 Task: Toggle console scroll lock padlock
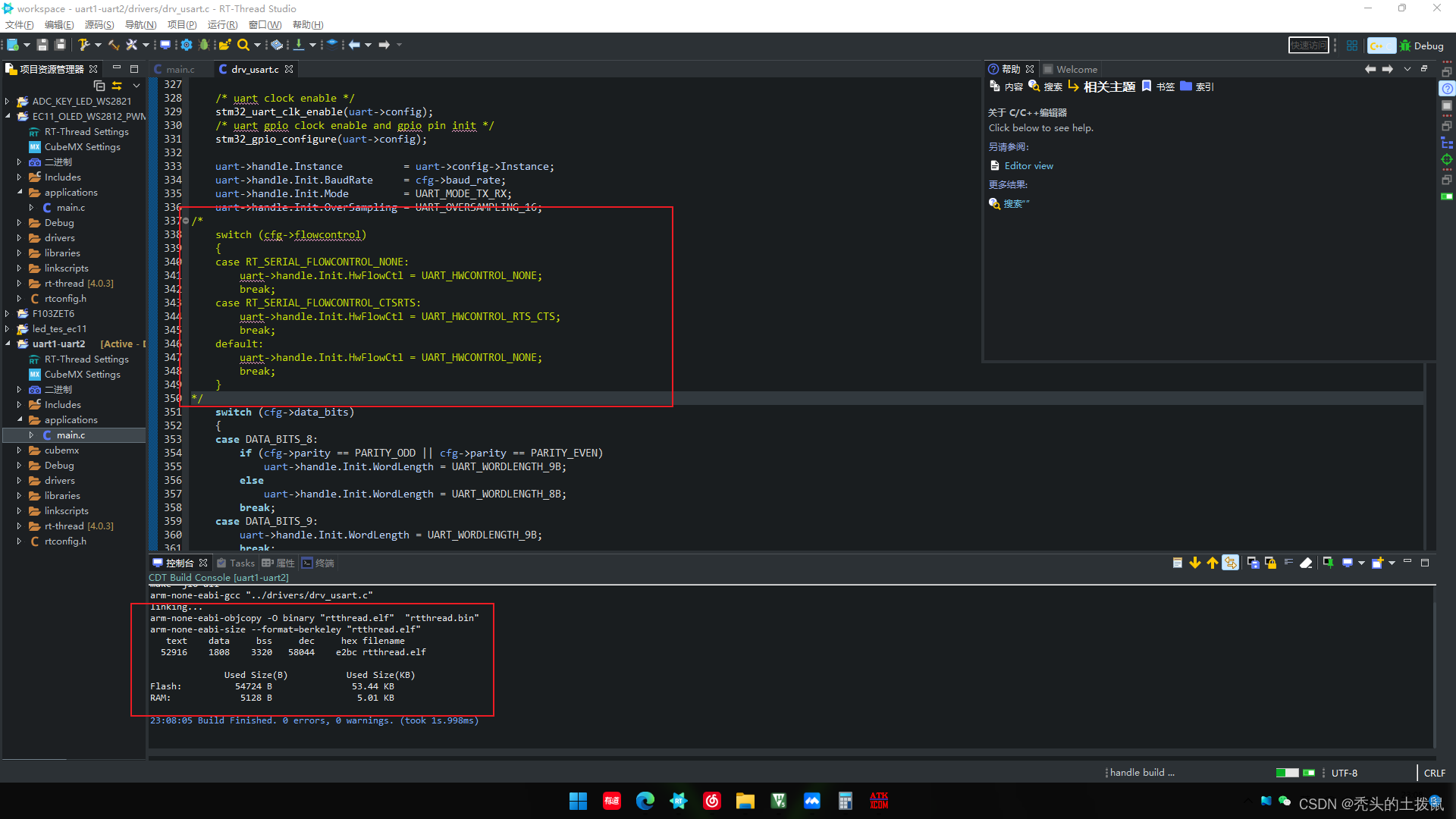click(x=1270, y=563)
